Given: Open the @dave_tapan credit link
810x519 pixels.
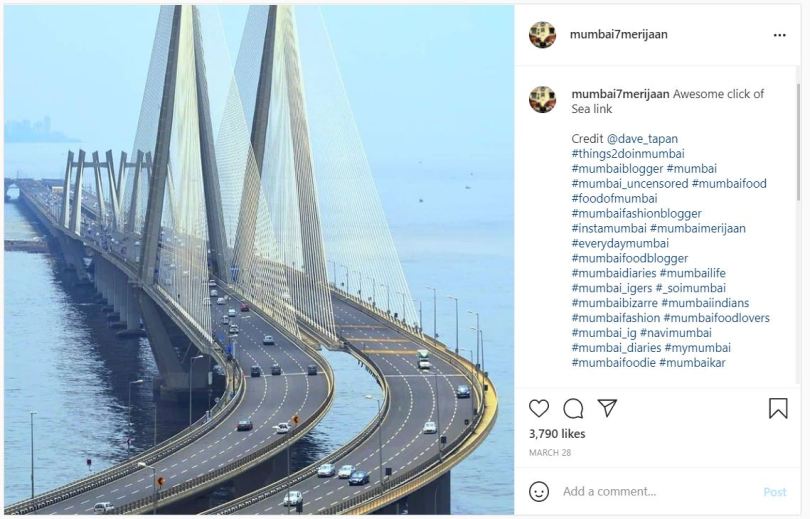Looking at the screenshot, I should tap(642, 138).
